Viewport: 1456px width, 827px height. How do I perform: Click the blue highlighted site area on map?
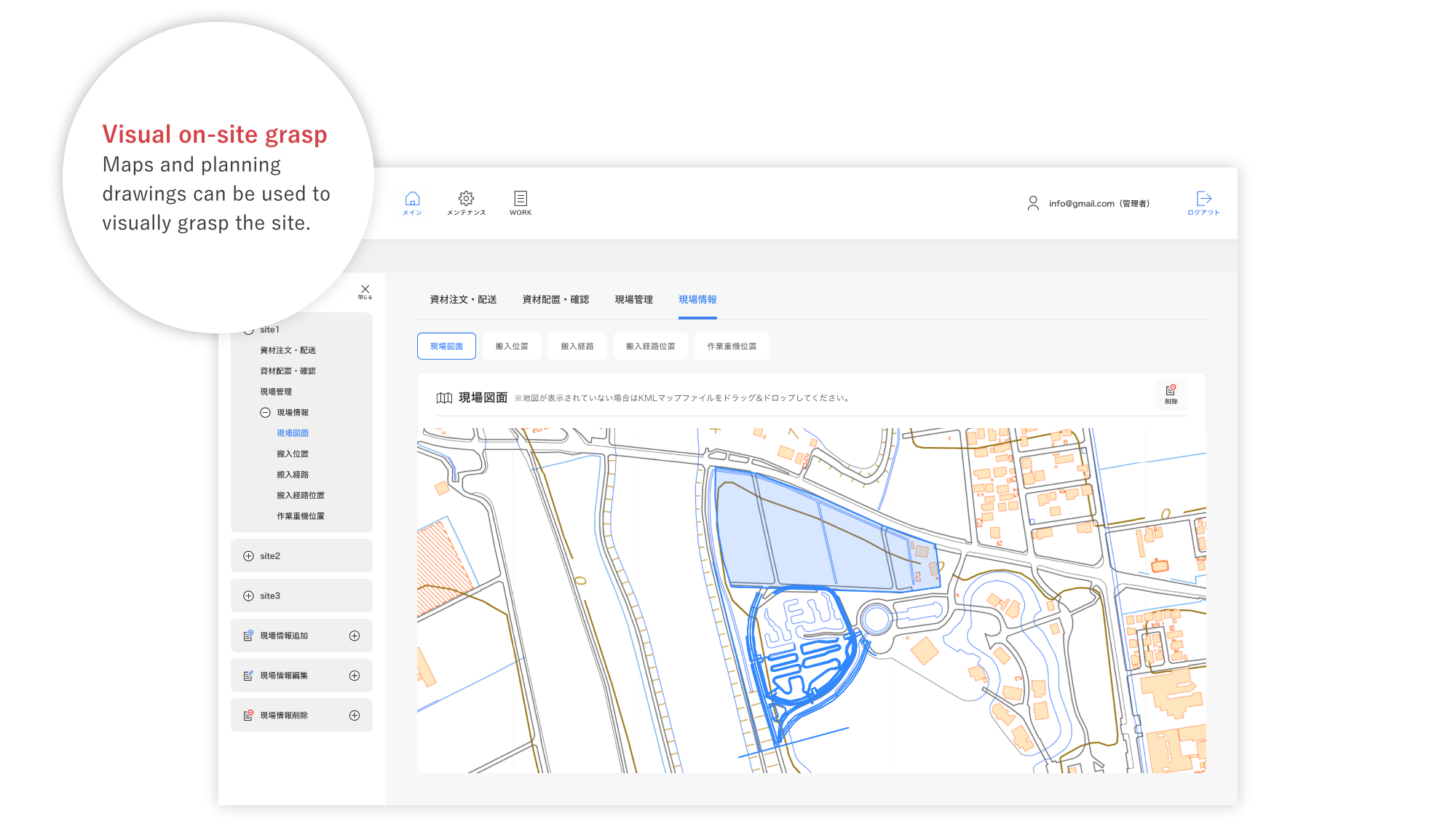point(801,539)
